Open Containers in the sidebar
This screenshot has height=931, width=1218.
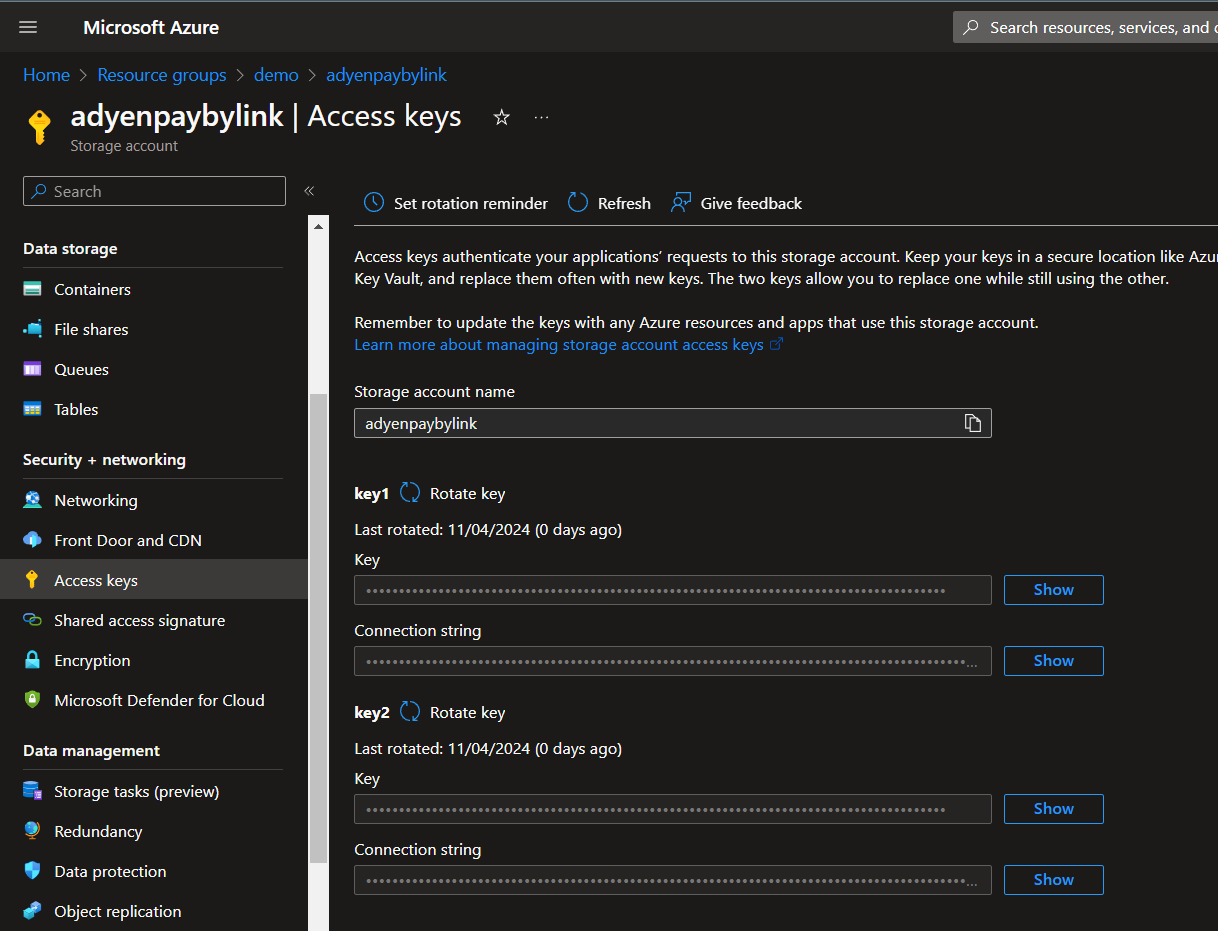click(92, 289)
